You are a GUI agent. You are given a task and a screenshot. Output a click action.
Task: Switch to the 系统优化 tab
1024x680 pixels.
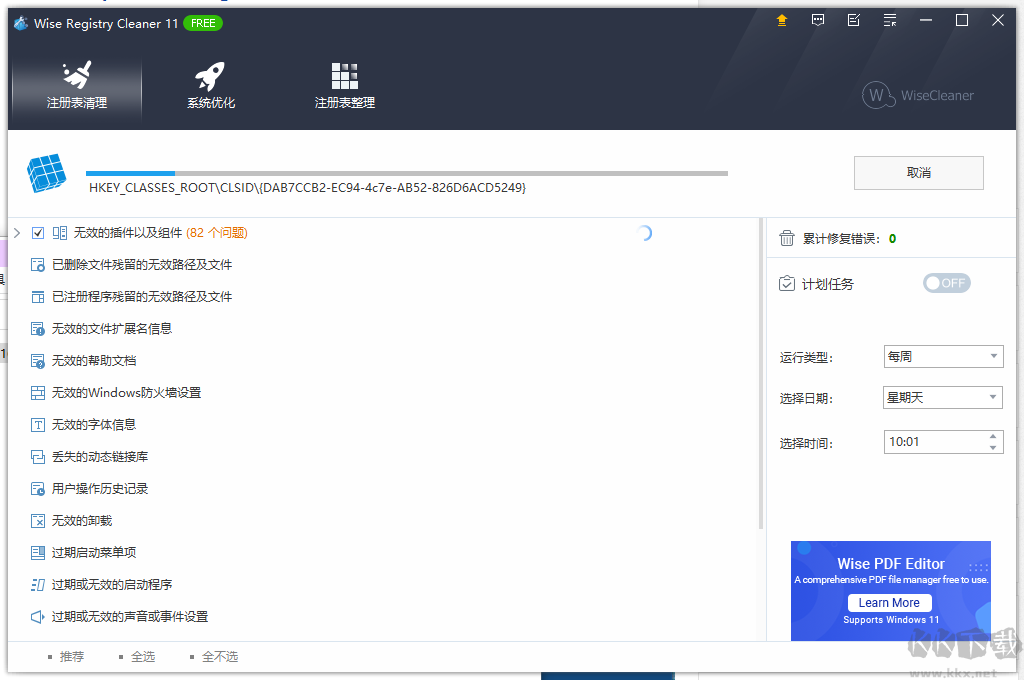[211, 86]
